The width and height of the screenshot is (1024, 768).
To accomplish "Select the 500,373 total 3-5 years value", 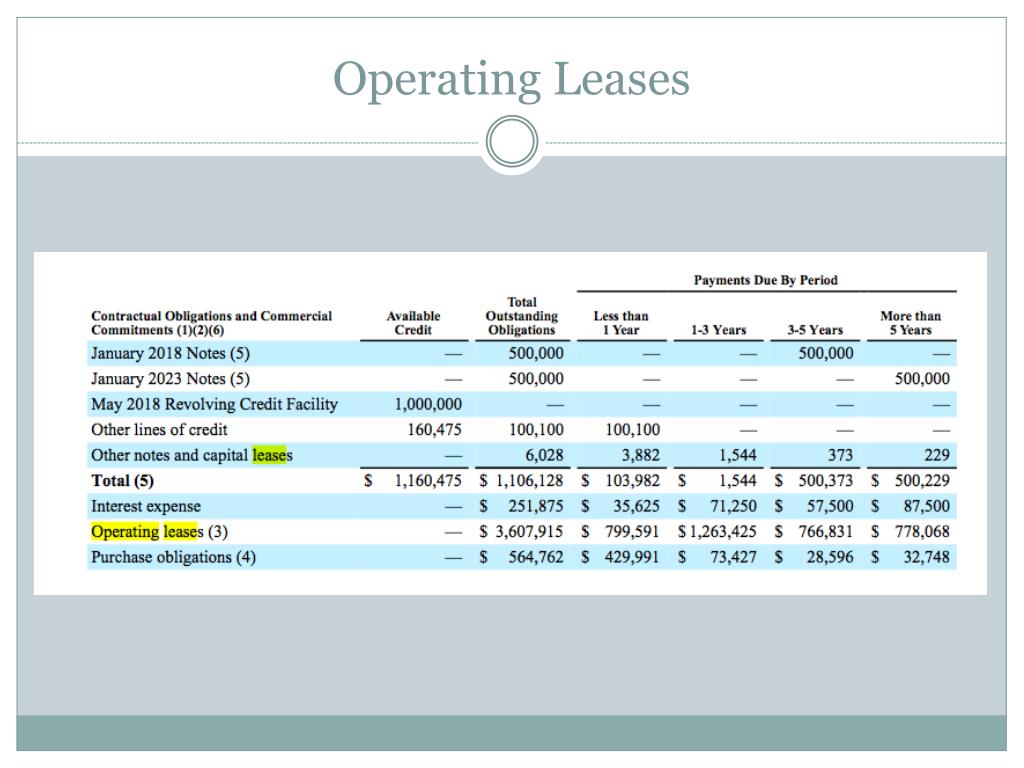I will tap(825, 481).
